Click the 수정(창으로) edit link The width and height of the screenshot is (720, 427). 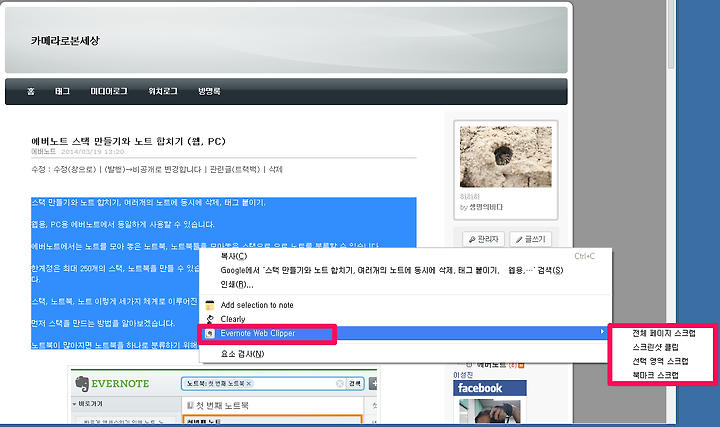tap(74, 169)
